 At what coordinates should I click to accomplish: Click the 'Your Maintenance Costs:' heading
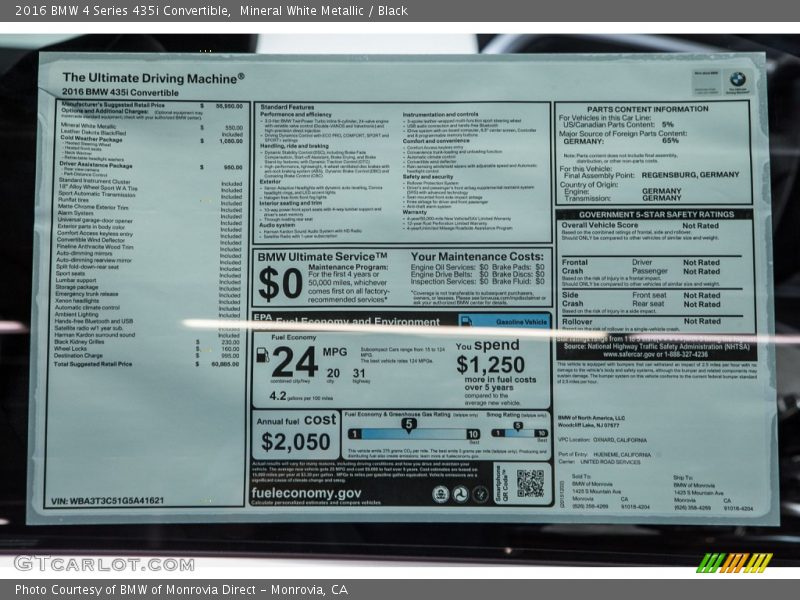click(x=478, y=257)
